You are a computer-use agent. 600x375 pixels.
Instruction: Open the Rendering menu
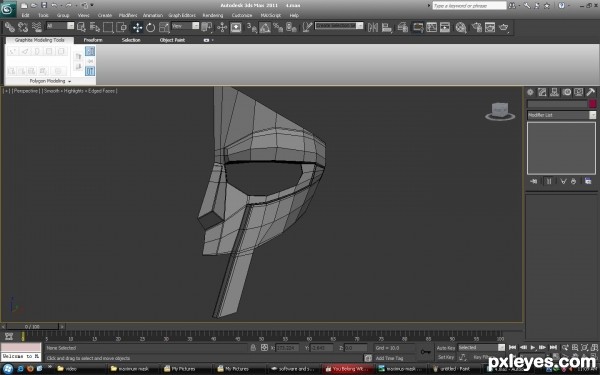coord(213,15)
